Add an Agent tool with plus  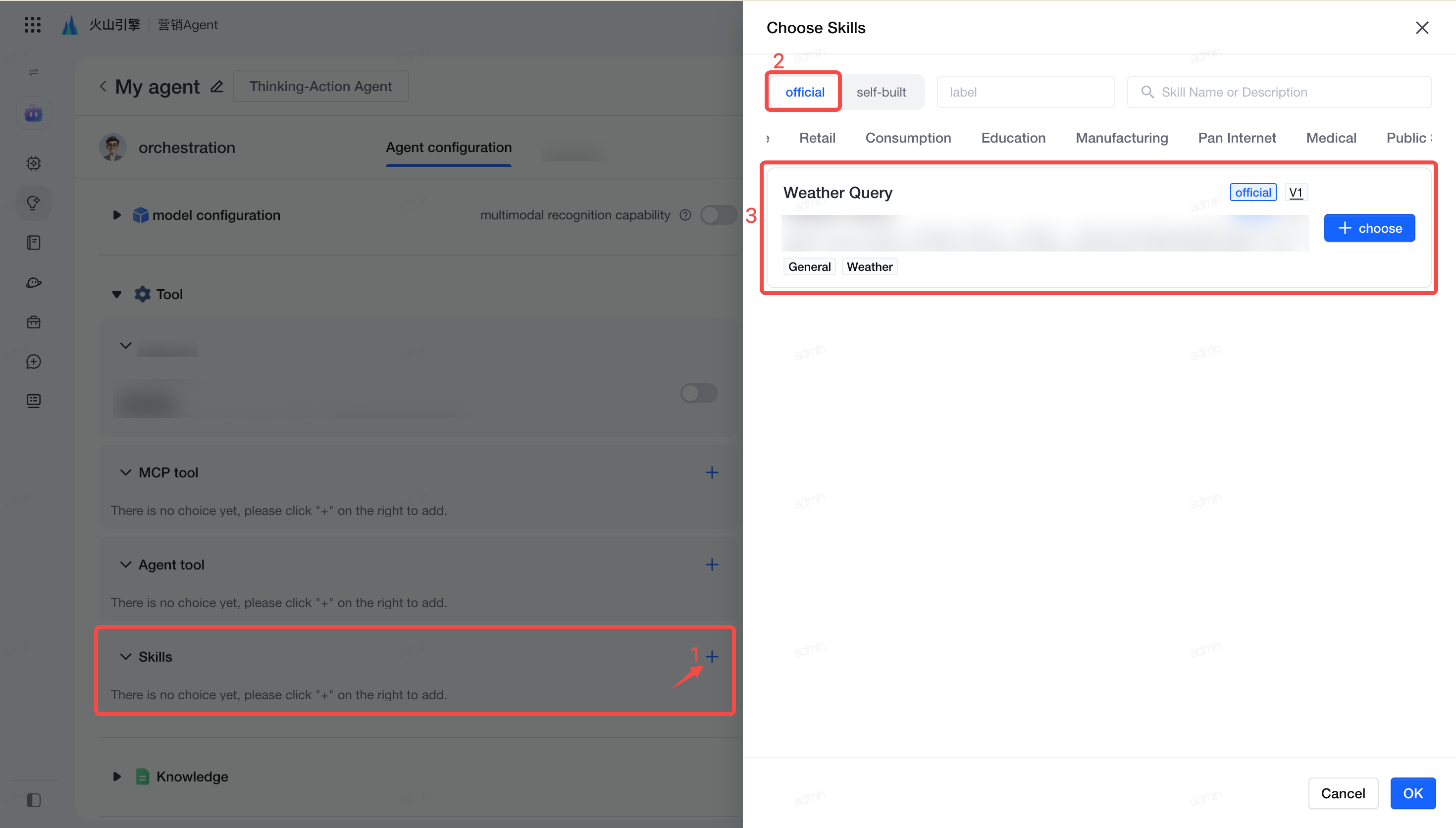[712, 565]
